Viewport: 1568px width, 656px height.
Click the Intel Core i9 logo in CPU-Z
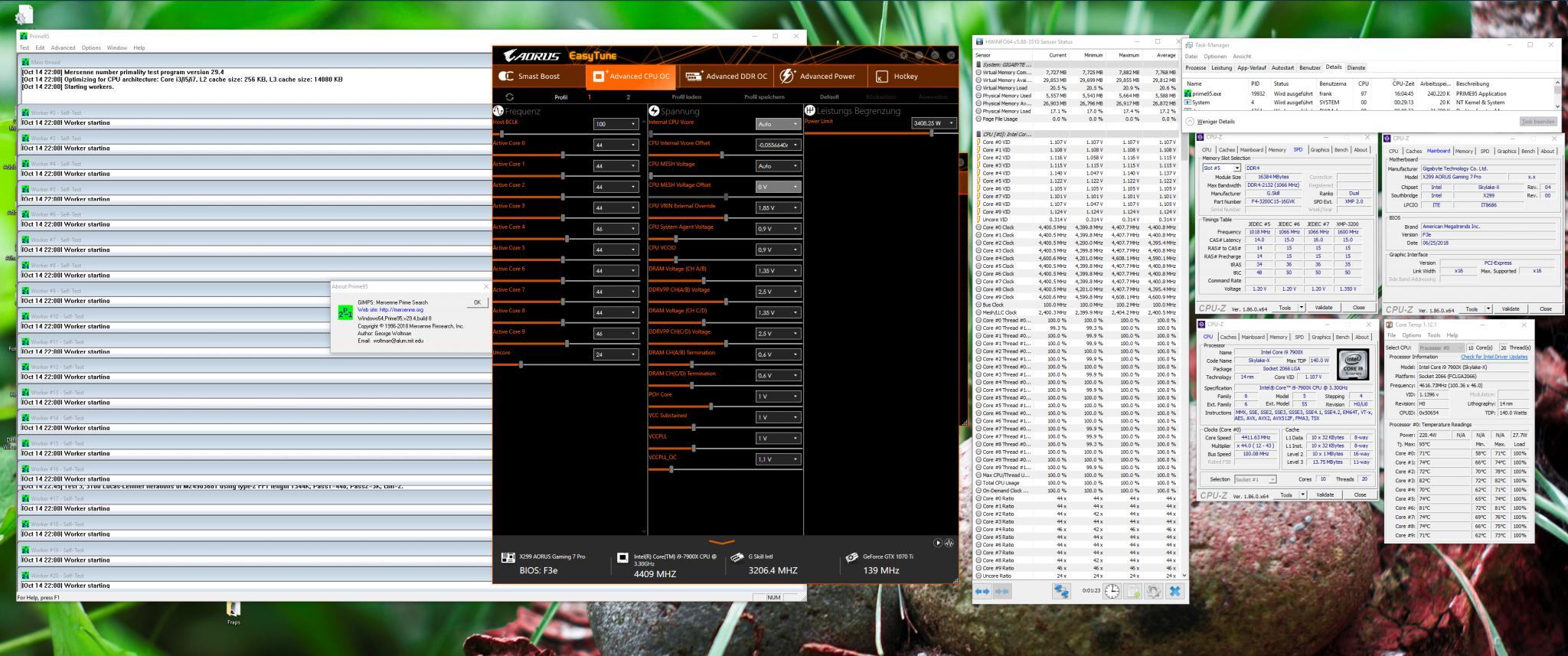[1353, 363]
